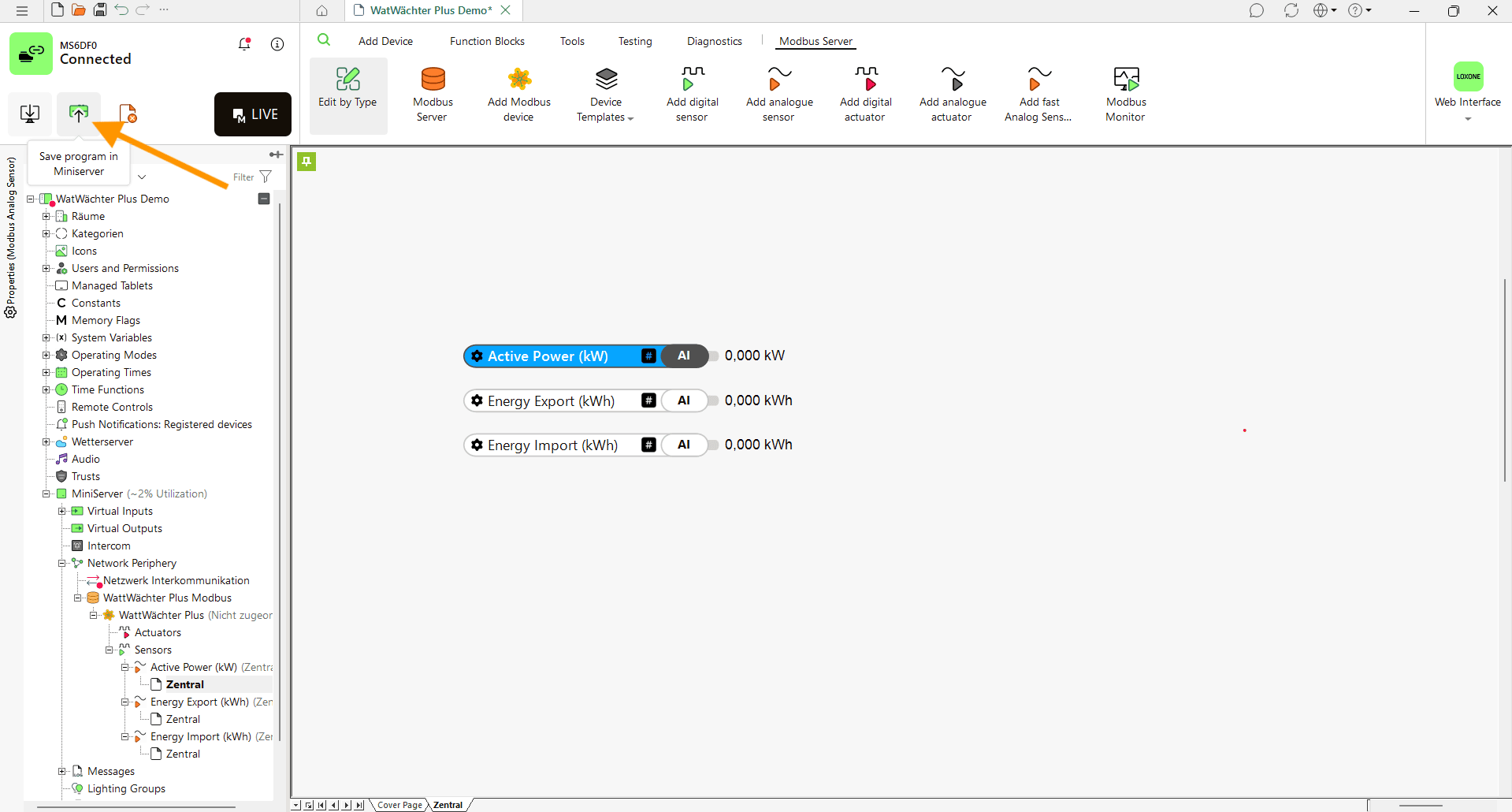The width and height of the screenshot is (1512, 812).
Task: Open the Loxone Web Interface
Action: 1468,90
